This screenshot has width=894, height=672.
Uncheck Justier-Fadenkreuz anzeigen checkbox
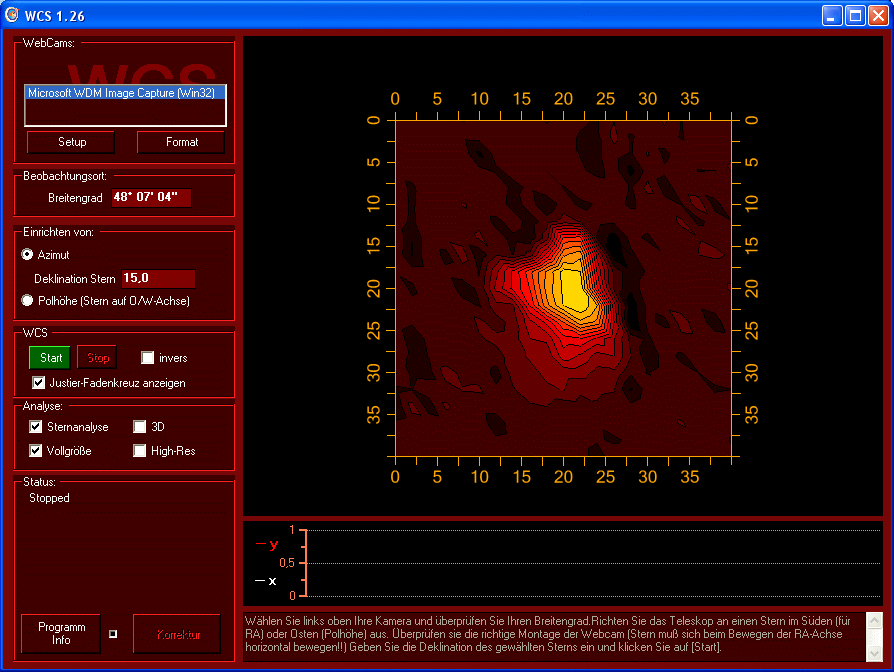pos(39,383)
